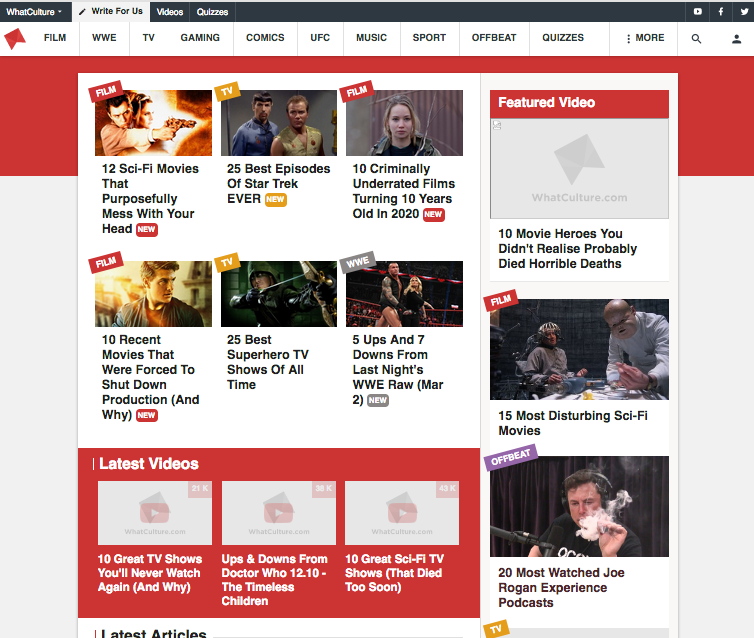Expand the WhatCulture site dropdown
754x638 pixels.
point(34,12)
